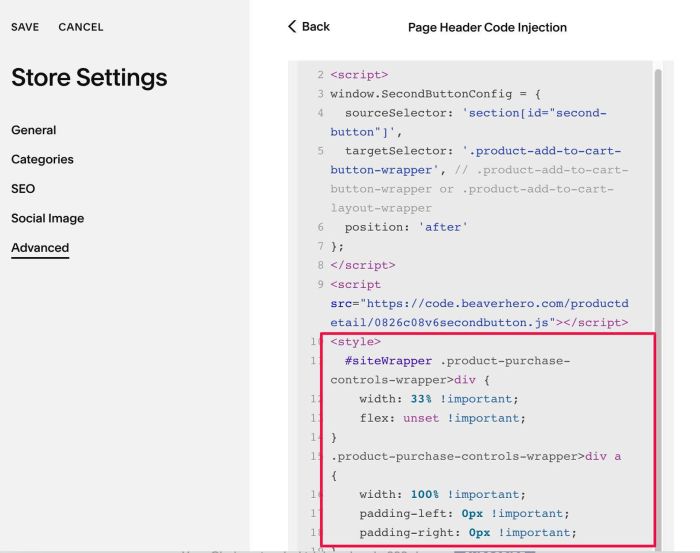Click the Back chevron arrow icon
700x553 pixels.
click(292, 27)
